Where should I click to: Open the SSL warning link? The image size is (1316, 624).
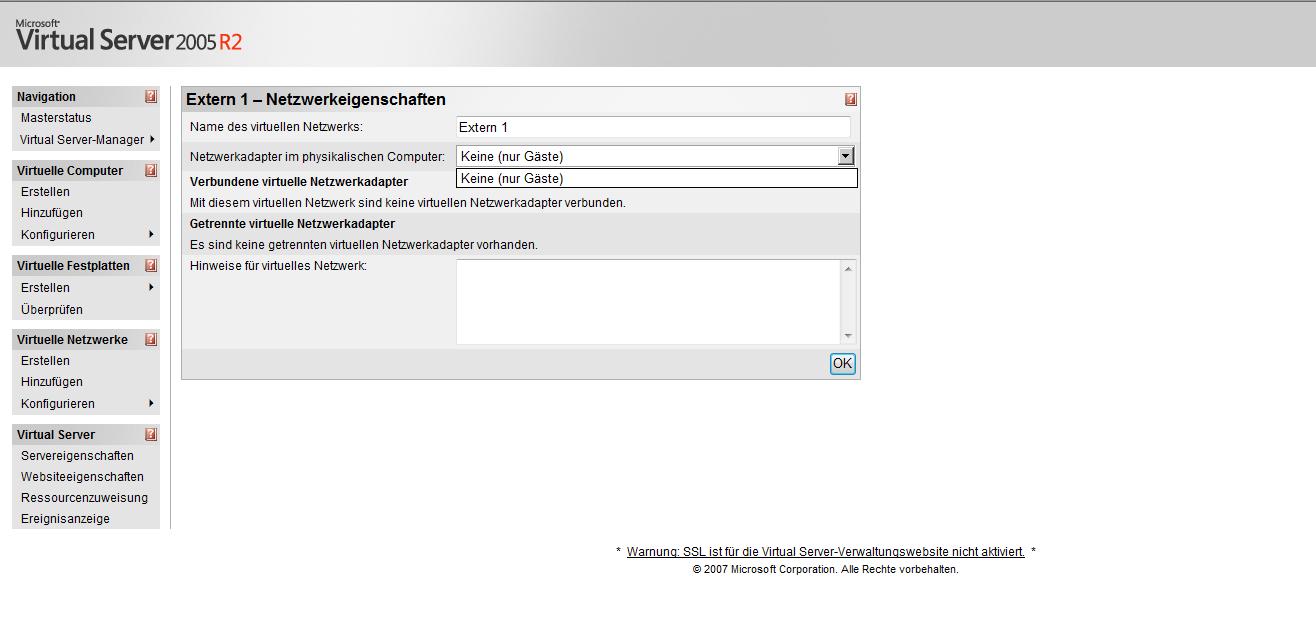(826, 552)
